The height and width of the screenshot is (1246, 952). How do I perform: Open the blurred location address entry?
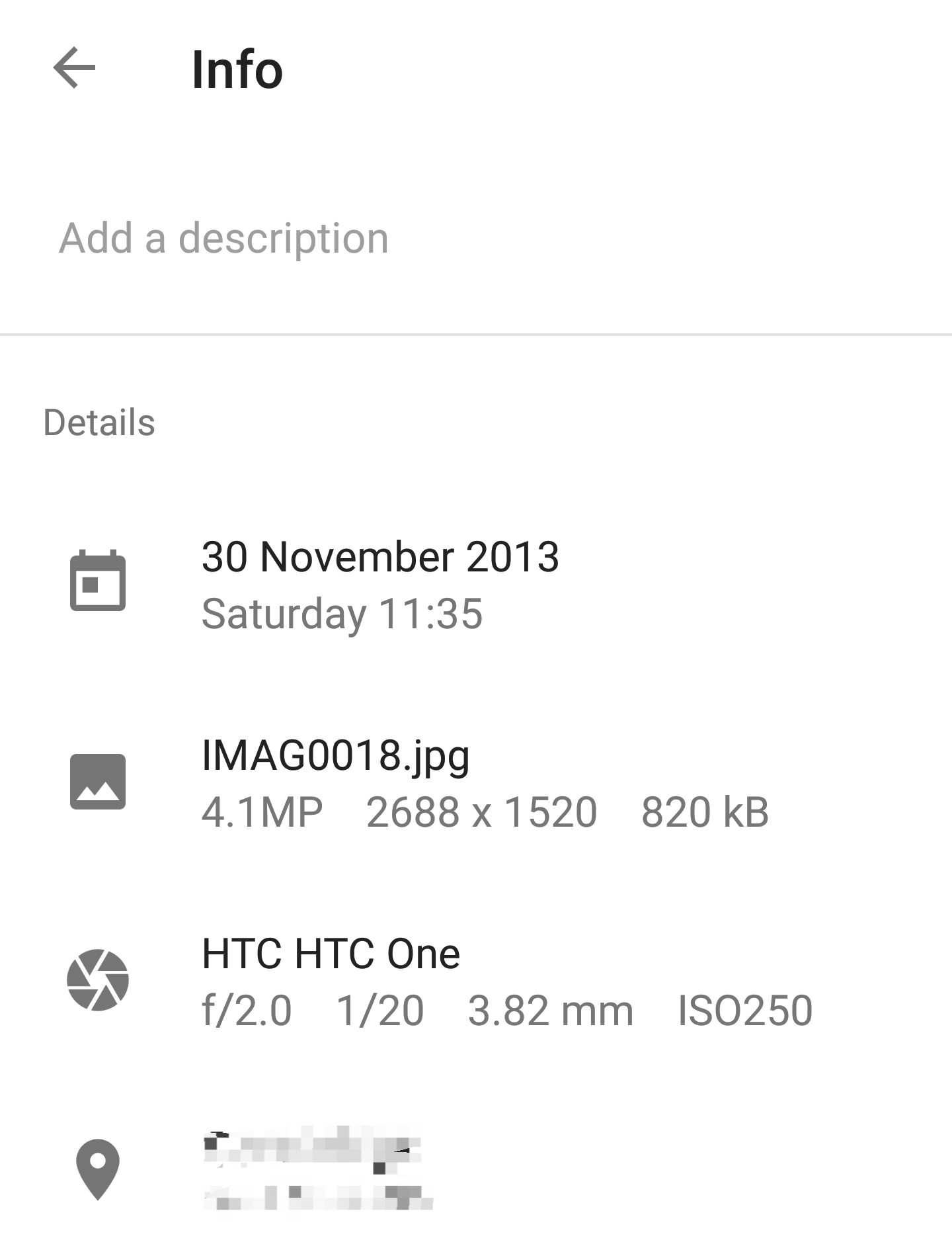tap(317, 1169)
